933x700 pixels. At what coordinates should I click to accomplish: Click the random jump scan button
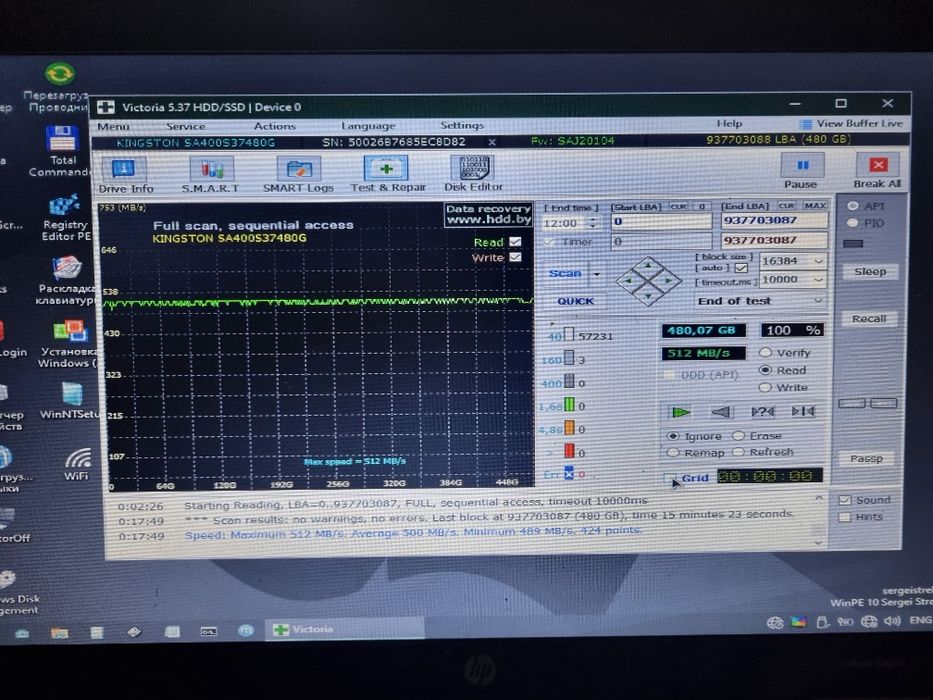pyautogui.click(x=762, y=411)
